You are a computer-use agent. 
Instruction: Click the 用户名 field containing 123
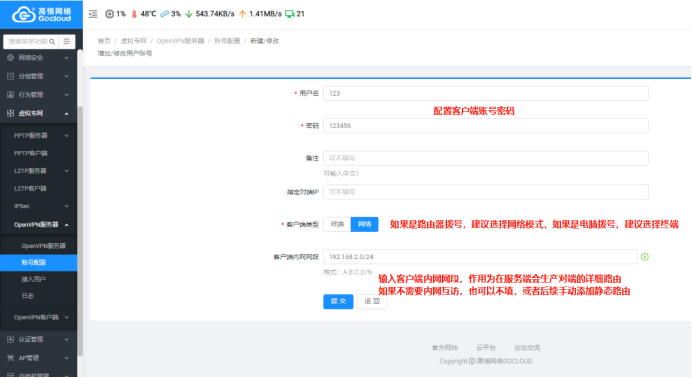point(486,93)
